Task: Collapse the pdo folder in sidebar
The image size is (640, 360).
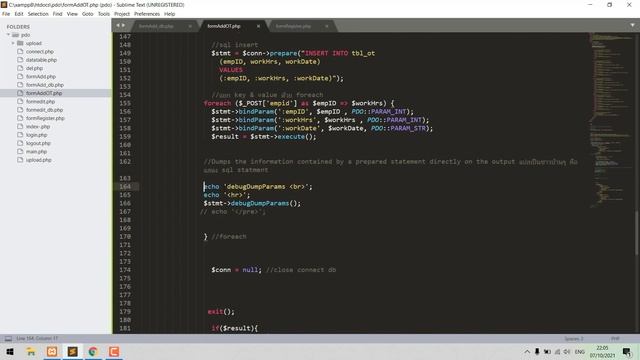Action: [8, 35]
